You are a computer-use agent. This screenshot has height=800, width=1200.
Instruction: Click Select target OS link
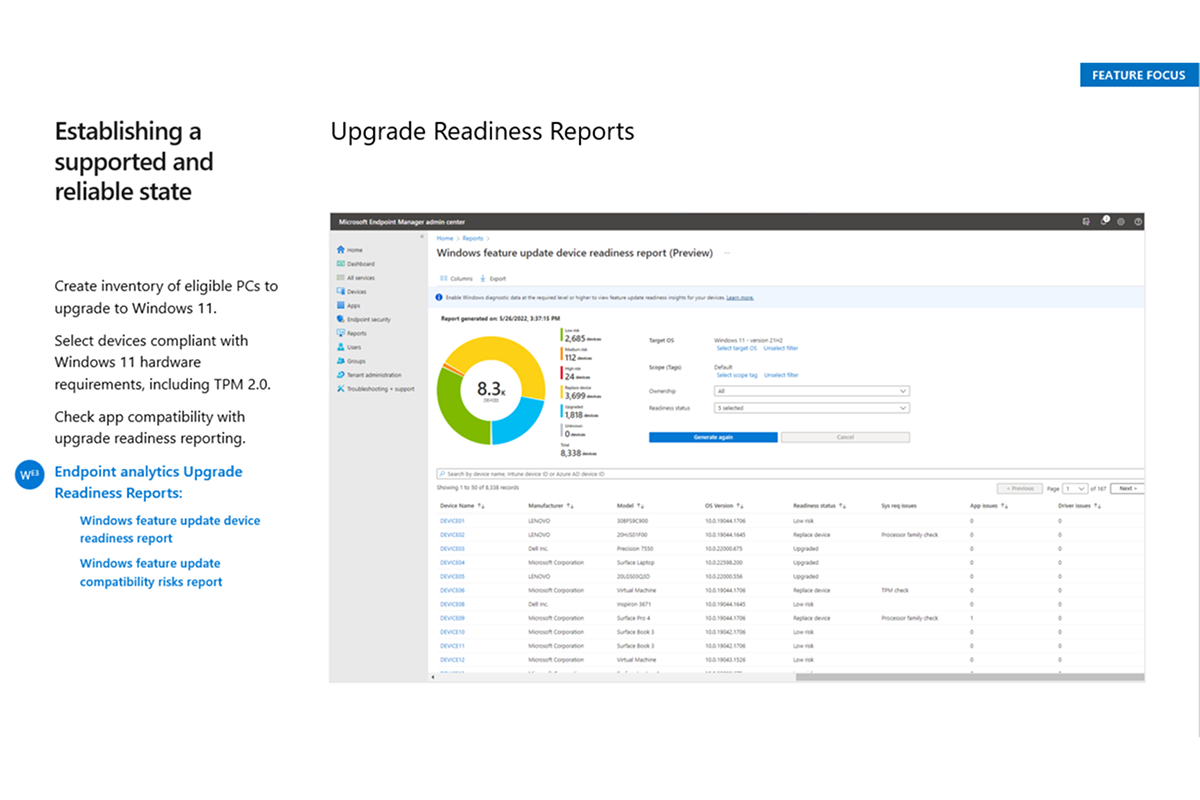tap(737, 348)
